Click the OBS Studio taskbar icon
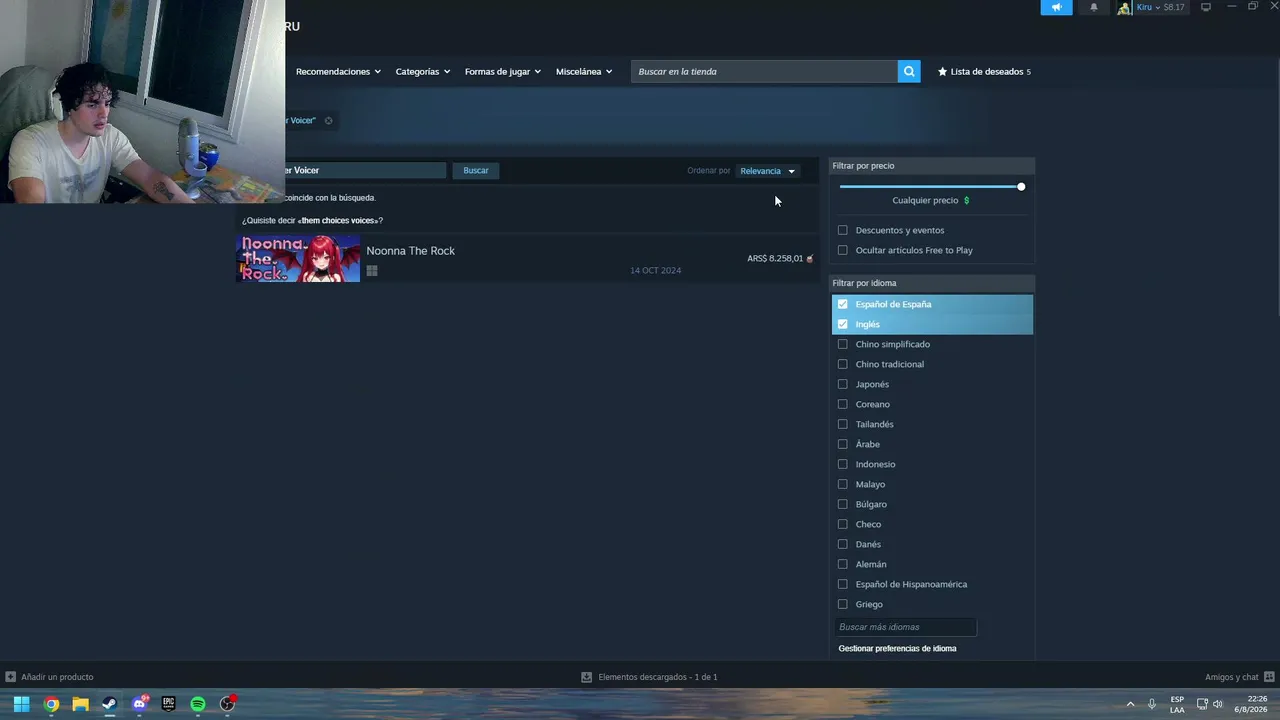 pos(228,704)
